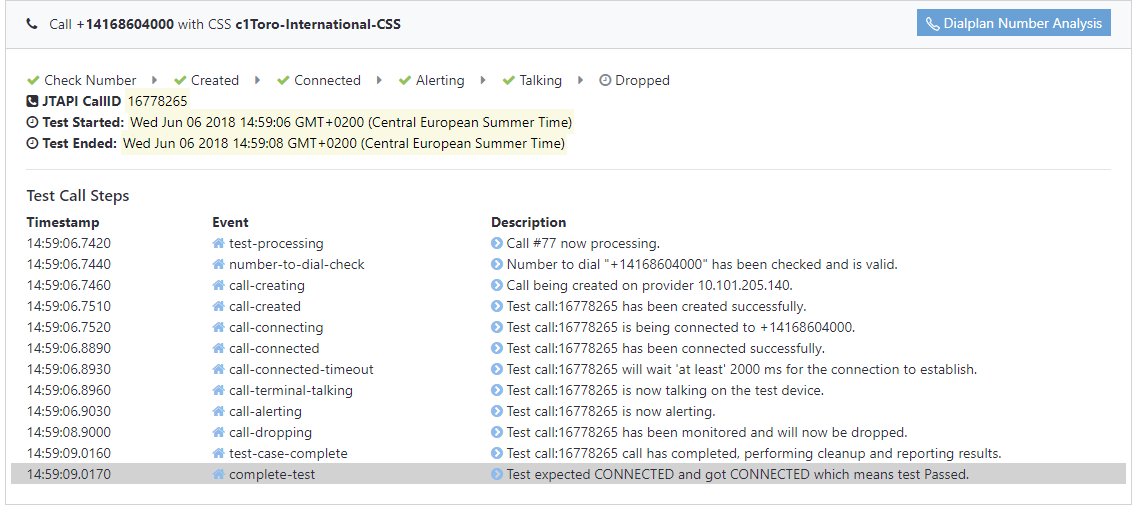This screenshot has width=1139, height=517.
Task: Click the clock icon next to Test Started
Action: (32, 122)
